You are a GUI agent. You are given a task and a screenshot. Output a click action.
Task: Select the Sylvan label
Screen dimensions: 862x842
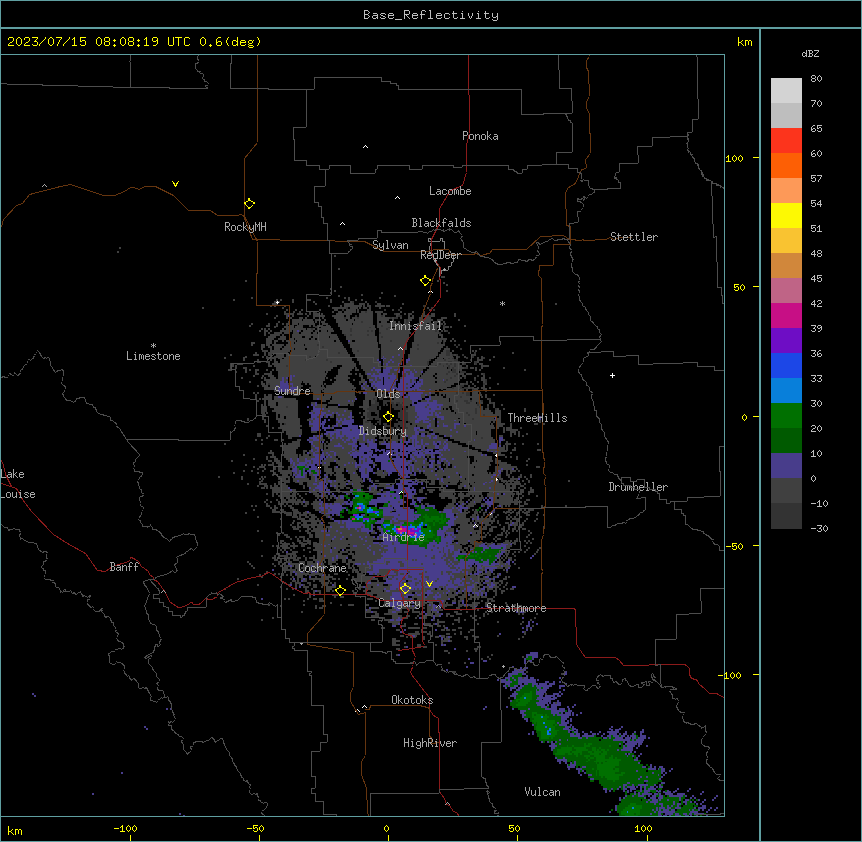(390, 245)
